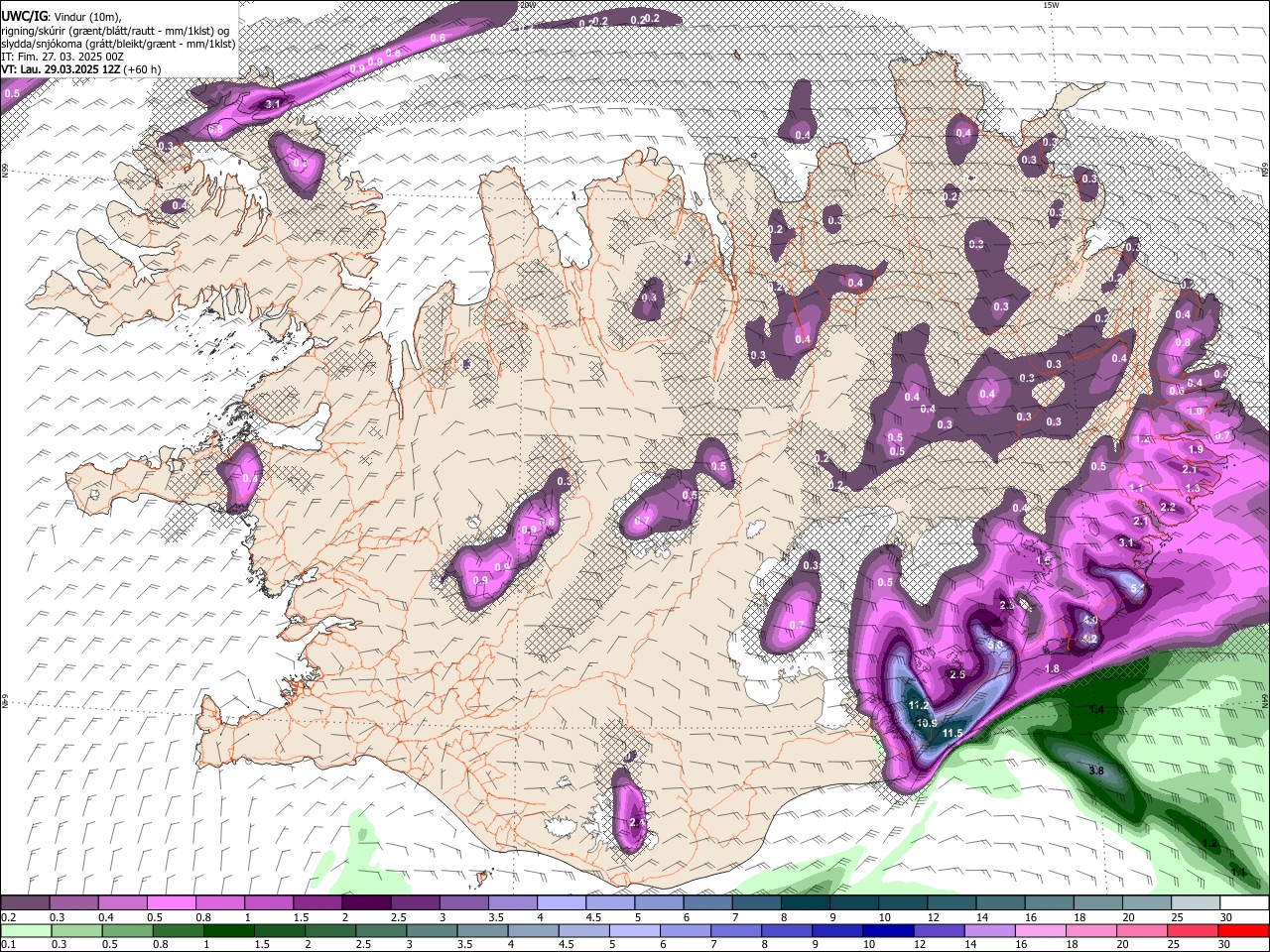Click the deep navy rain-scale swatch labeled 10
The width and height of the screenshot is (1270, 952).
click(x=887, y=931)
